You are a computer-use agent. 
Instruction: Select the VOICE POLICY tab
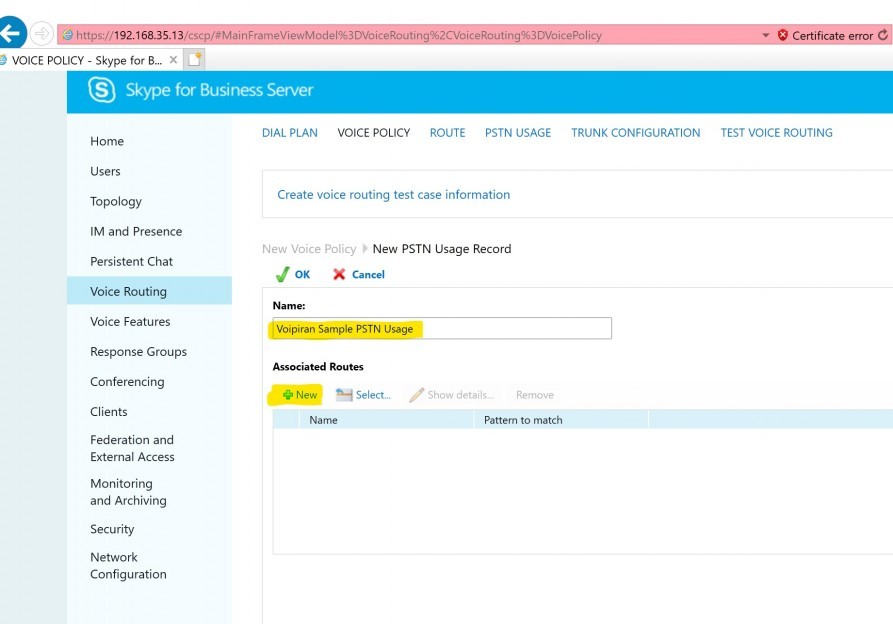(374, 133)
